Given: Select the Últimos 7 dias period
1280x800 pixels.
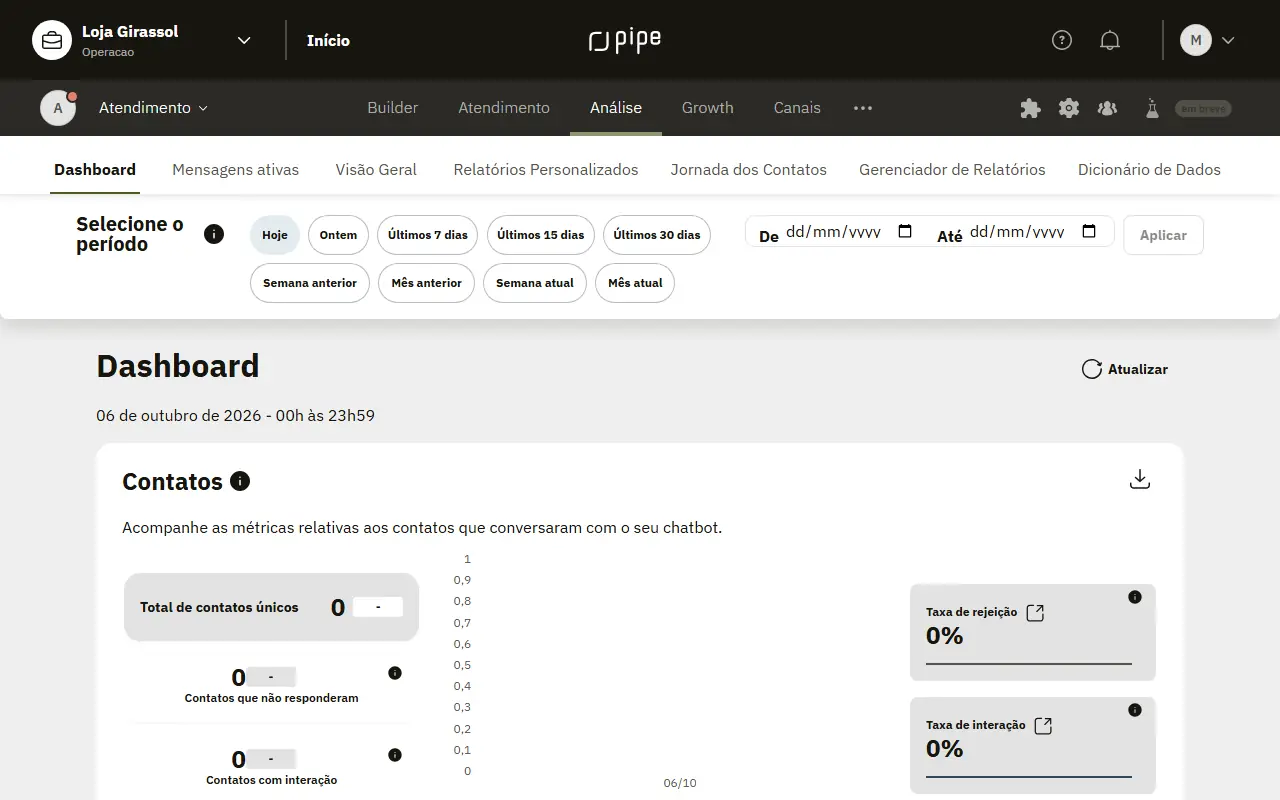Looking at the screenshot, I should tap(428, 235).
